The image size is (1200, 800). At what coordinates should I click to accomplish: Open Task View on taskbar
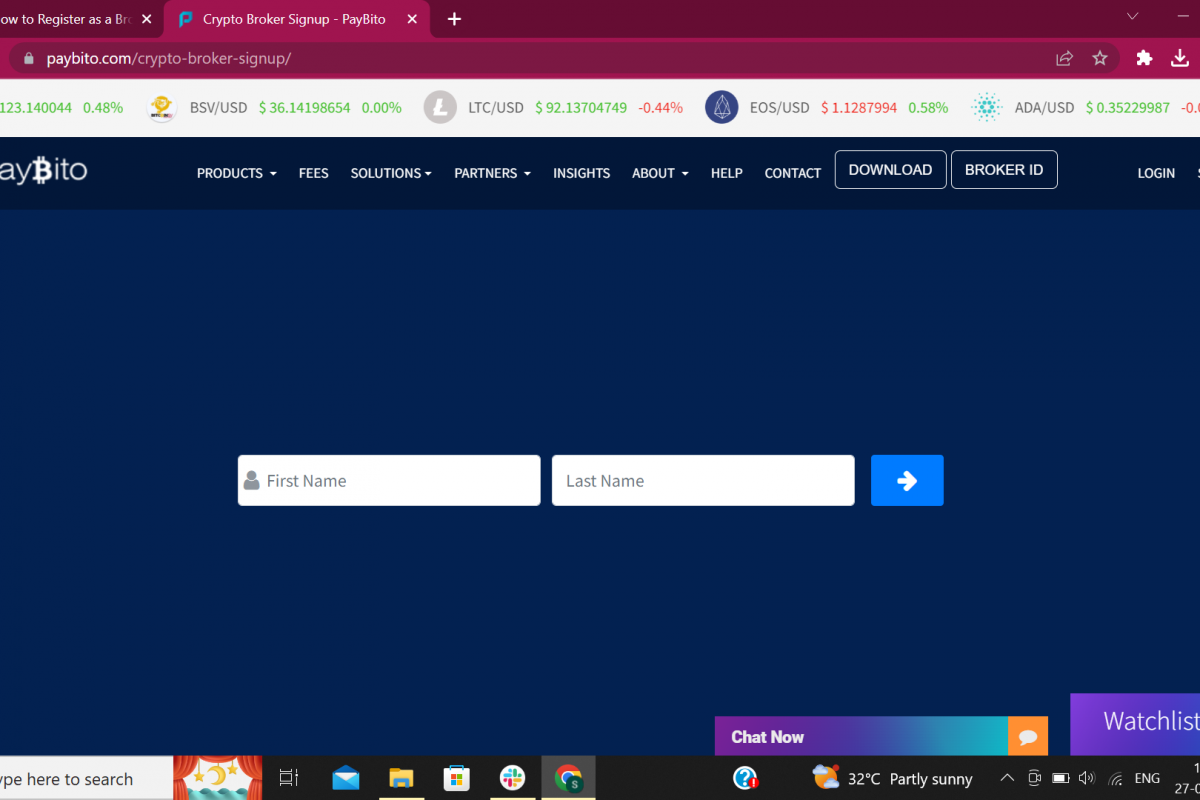point(289,777)
